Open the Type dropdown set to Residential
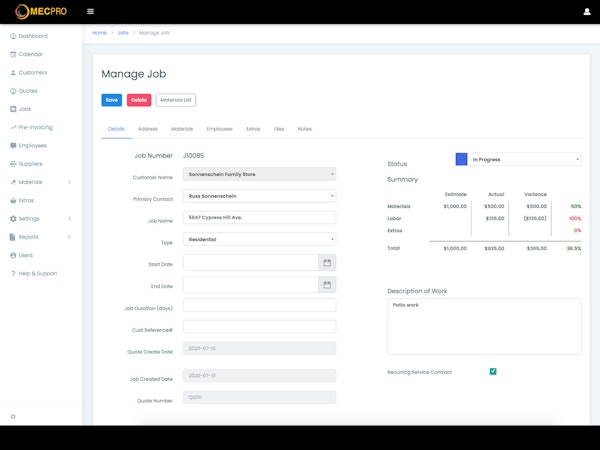This screenshot has height=450, width=600. pyautogui.click(x=259, y=239)
